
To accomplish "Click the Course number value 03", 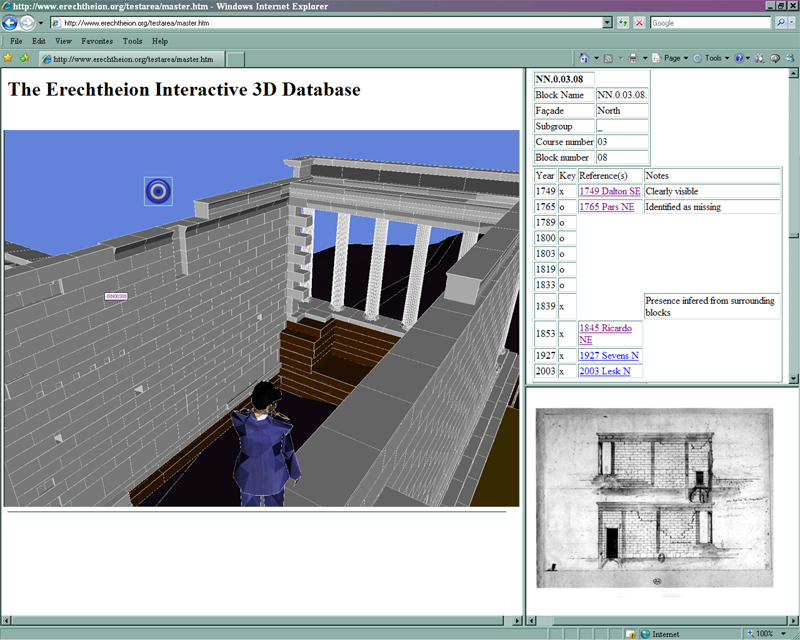I will pyautogui.click(x=622, y=142).
